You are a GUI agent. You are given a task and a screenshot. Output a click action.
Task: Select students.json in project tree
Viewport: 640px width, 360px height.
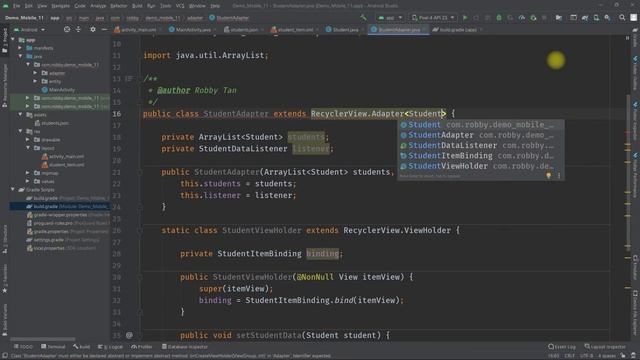52,123
